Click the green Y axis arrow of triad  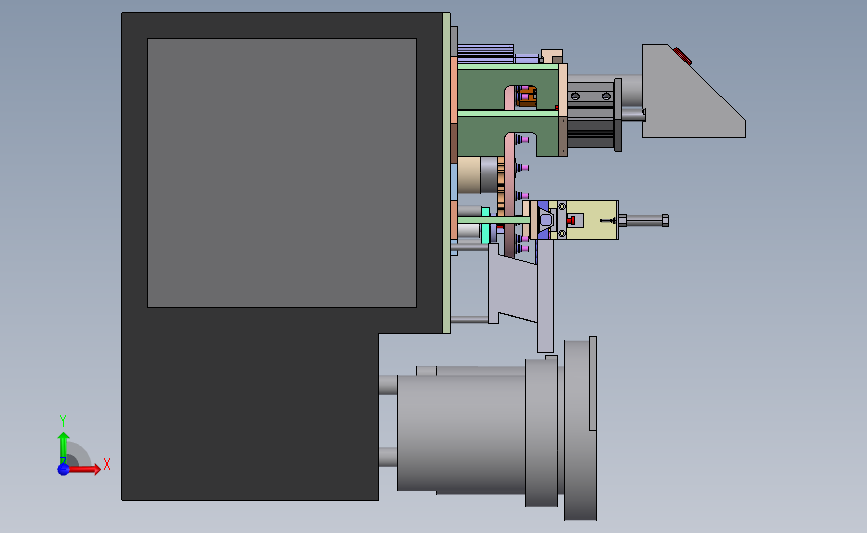64,448
